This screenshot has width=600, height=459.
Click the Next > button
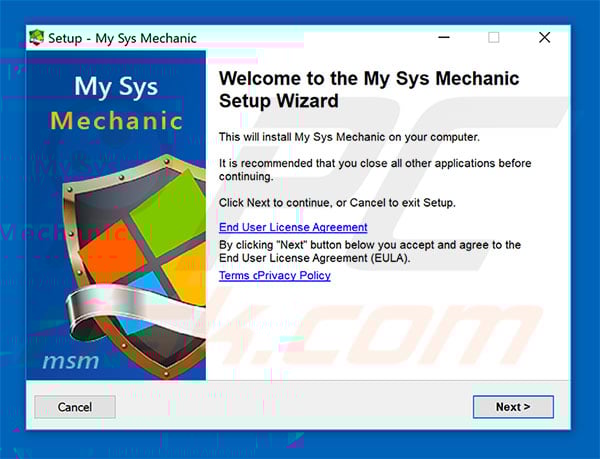pyautogui.click(x=513, y=407)
